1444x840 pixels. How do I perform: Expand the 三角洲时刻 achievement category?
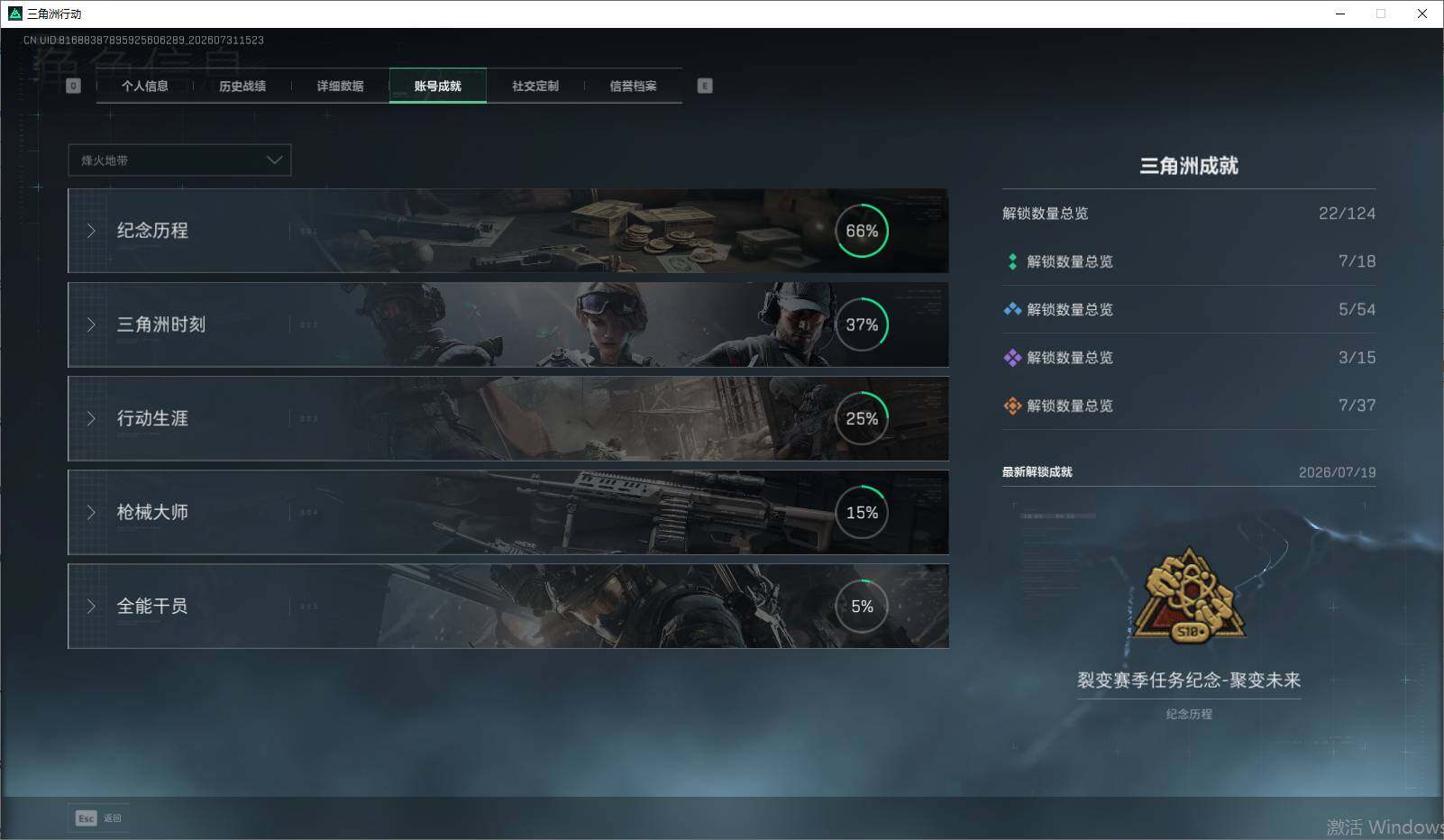508,324
